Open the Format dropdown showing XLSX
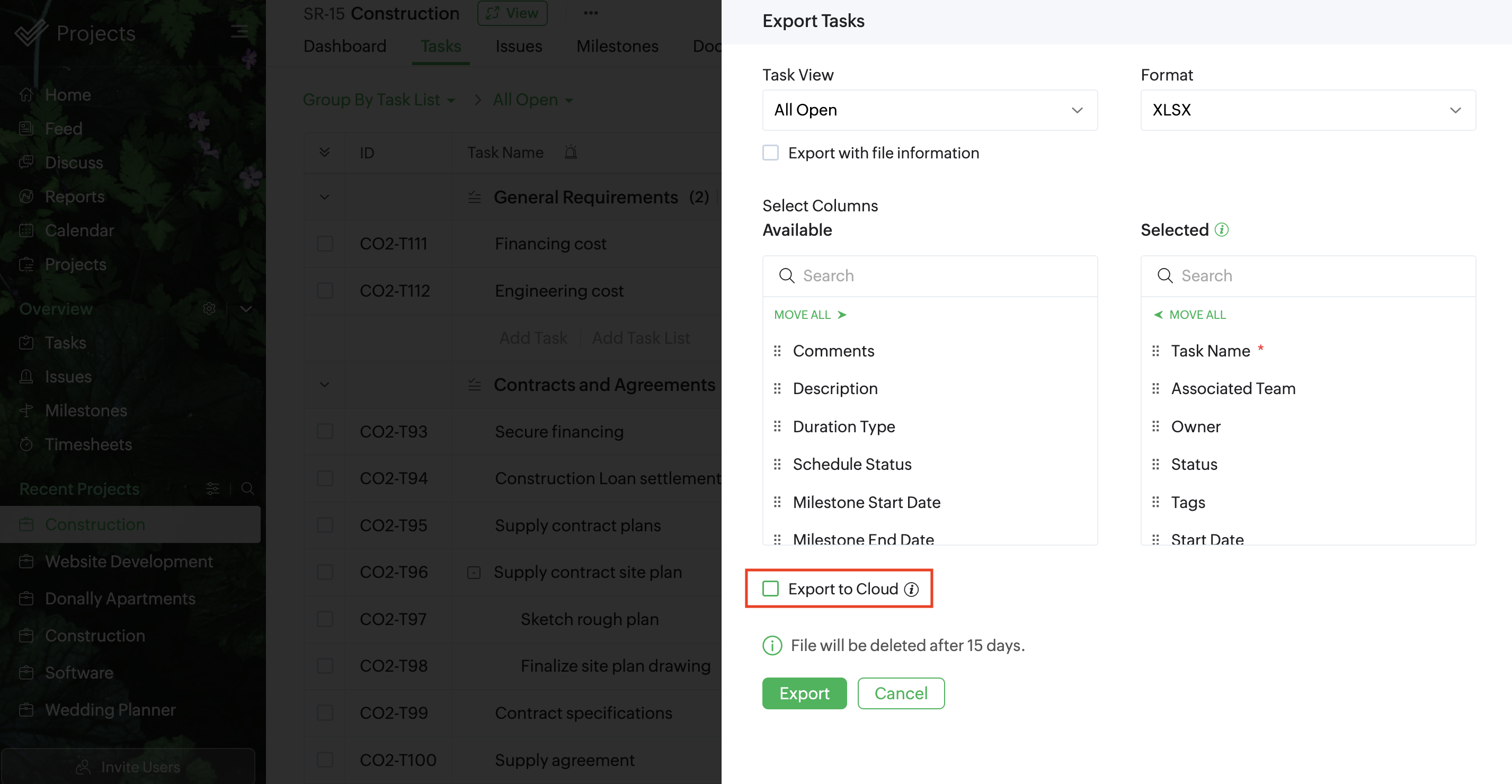The image size is (1512, 784). pyautogui.click(x=1307, y=110)
